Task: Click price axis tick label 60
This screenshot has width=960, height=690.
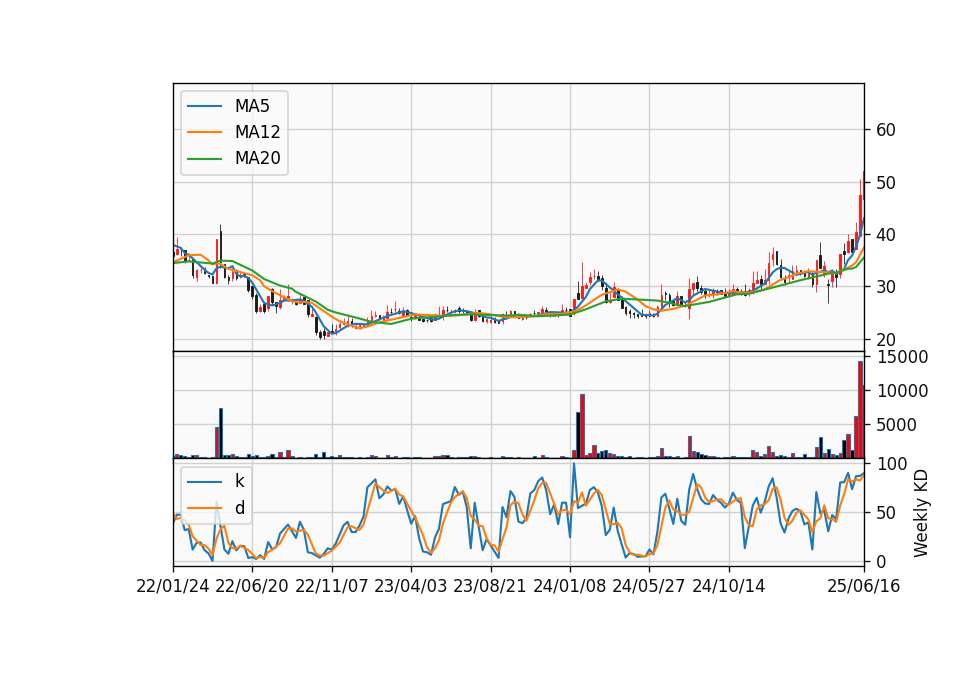Action: [x=886, y=130]
